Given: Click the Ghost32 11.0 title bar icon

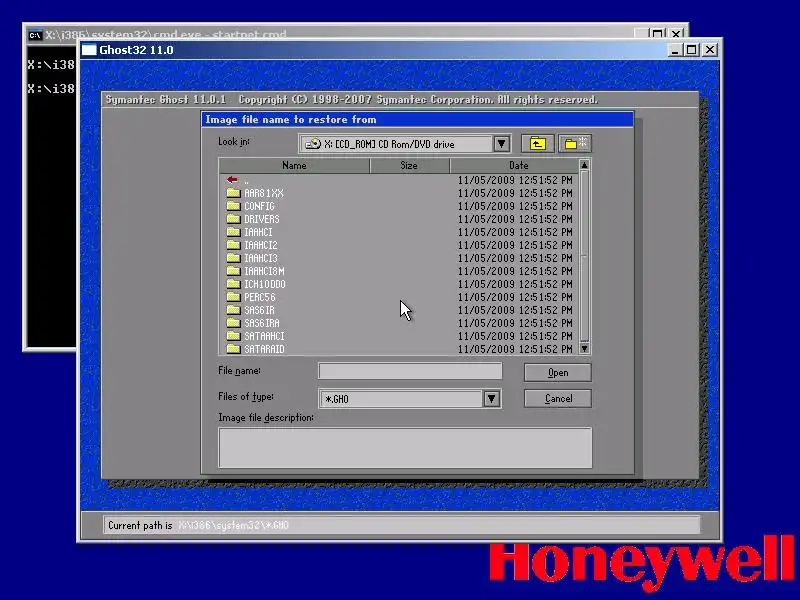Looking at the screenshot, I should [x=89, y=50].
